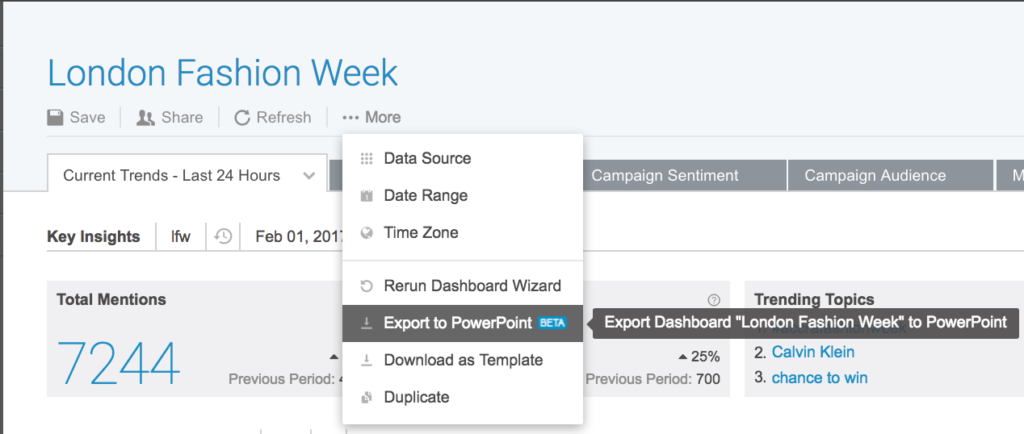
Task: Click the Refresh circular arrow icon
Action: (242, 118)
